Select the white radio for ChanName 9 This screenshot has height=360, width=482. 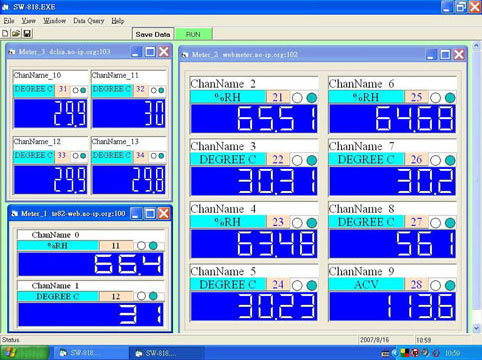tap(435, 285)
